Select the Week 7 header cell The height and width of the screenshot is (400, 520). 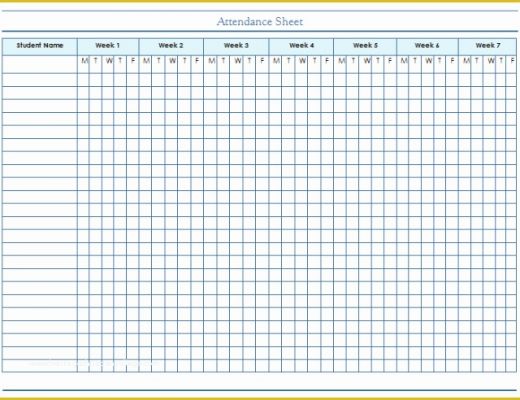pyautogui.click(x=487, y=47)
